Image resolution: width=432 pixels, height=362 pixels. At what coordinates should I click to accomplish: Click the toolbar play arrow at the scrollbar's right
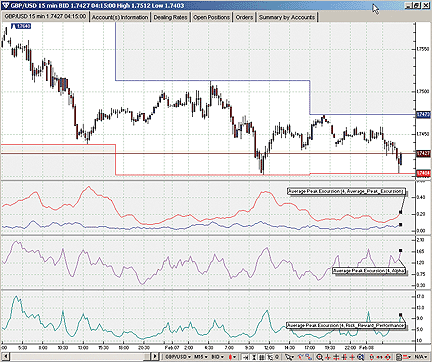pos(155,357)
